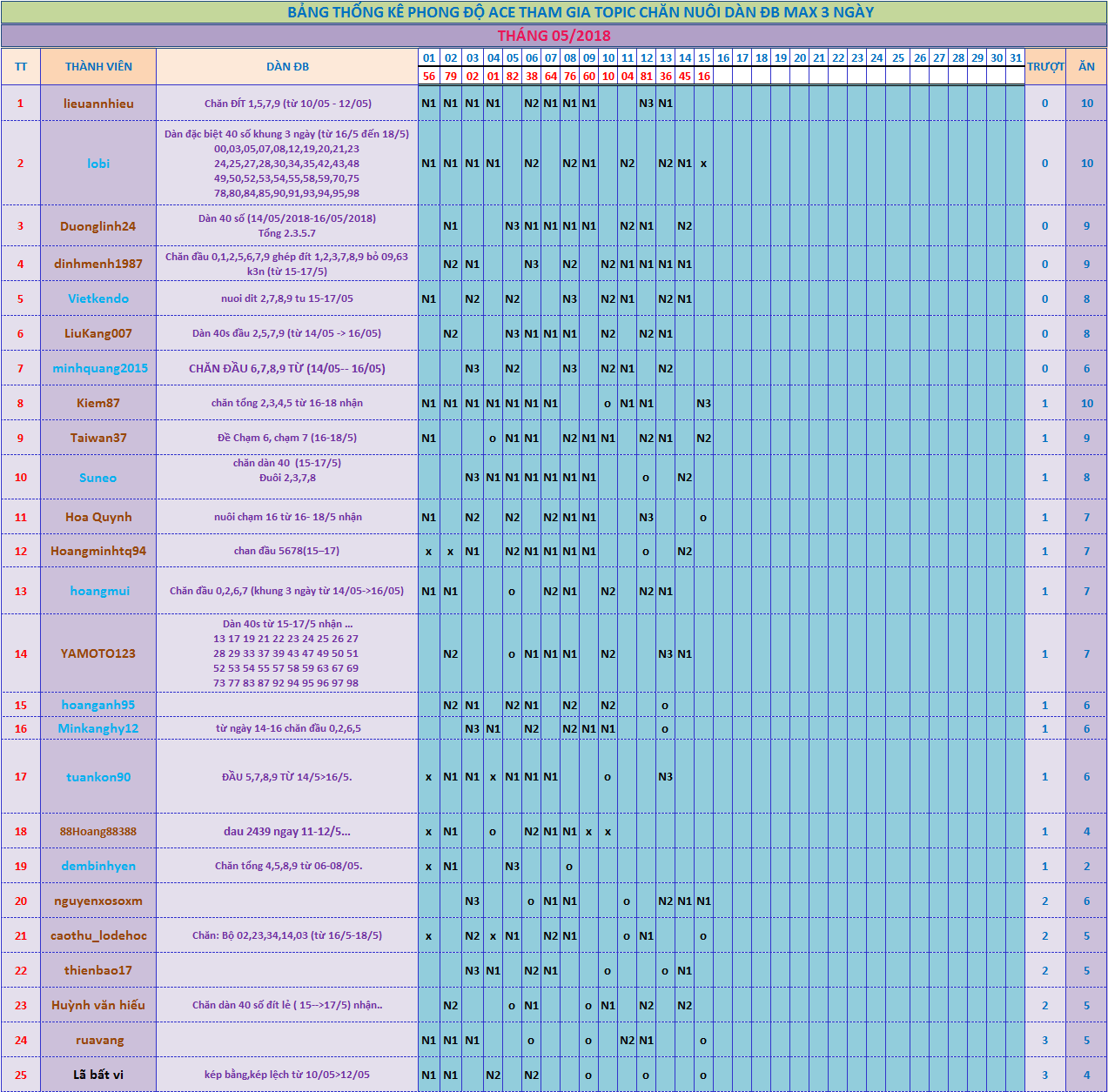The height and width of the screenshot is (1092, 1108).
Task: Click the TRƯỢT column header
Action: pyautogui.click(x=1045, y=67)
